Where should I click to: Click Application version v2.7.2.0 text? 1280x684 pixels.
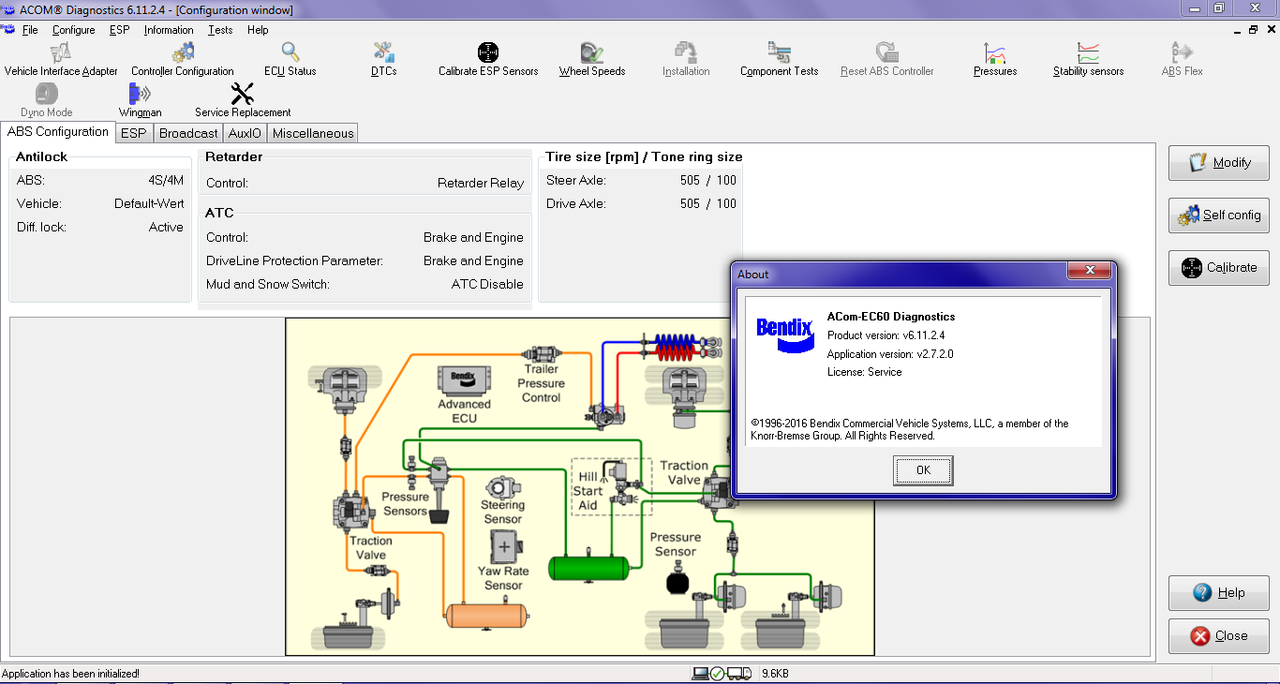pos(890,354)
